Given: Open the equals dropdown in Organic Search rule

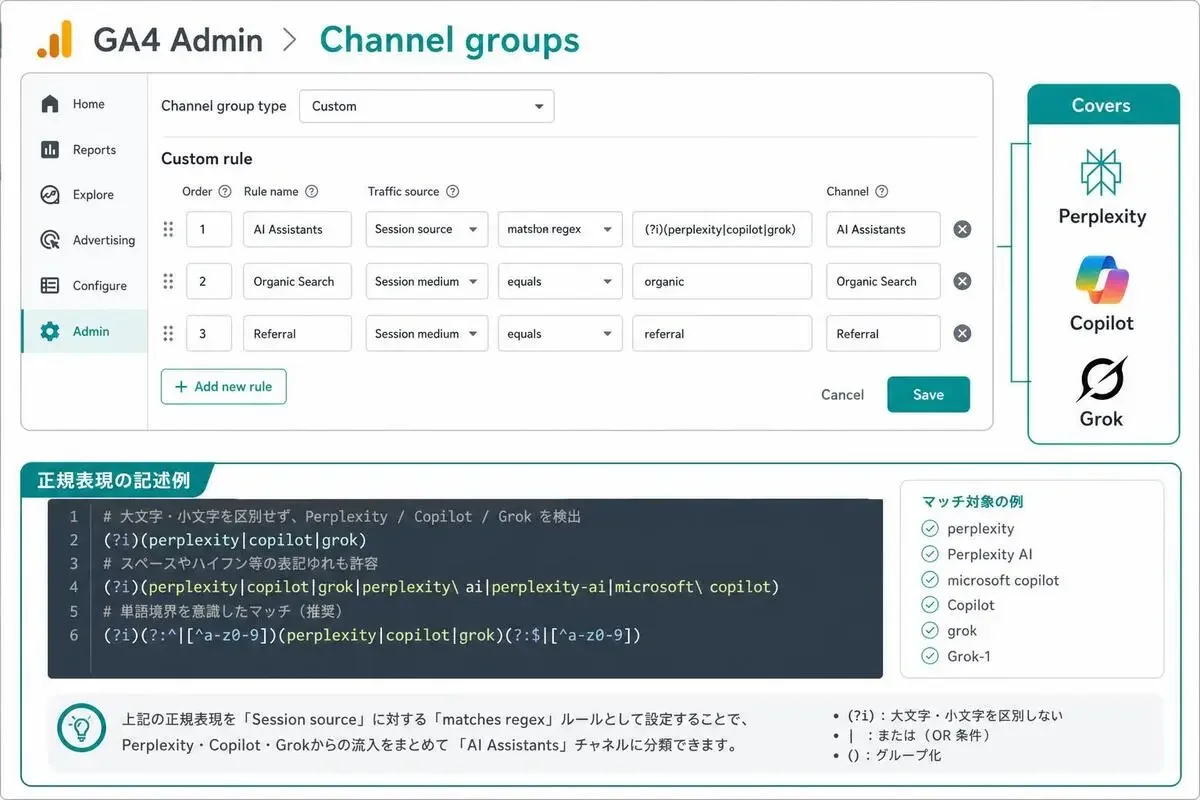Looking at the screenshot, I should pos(560,281).
